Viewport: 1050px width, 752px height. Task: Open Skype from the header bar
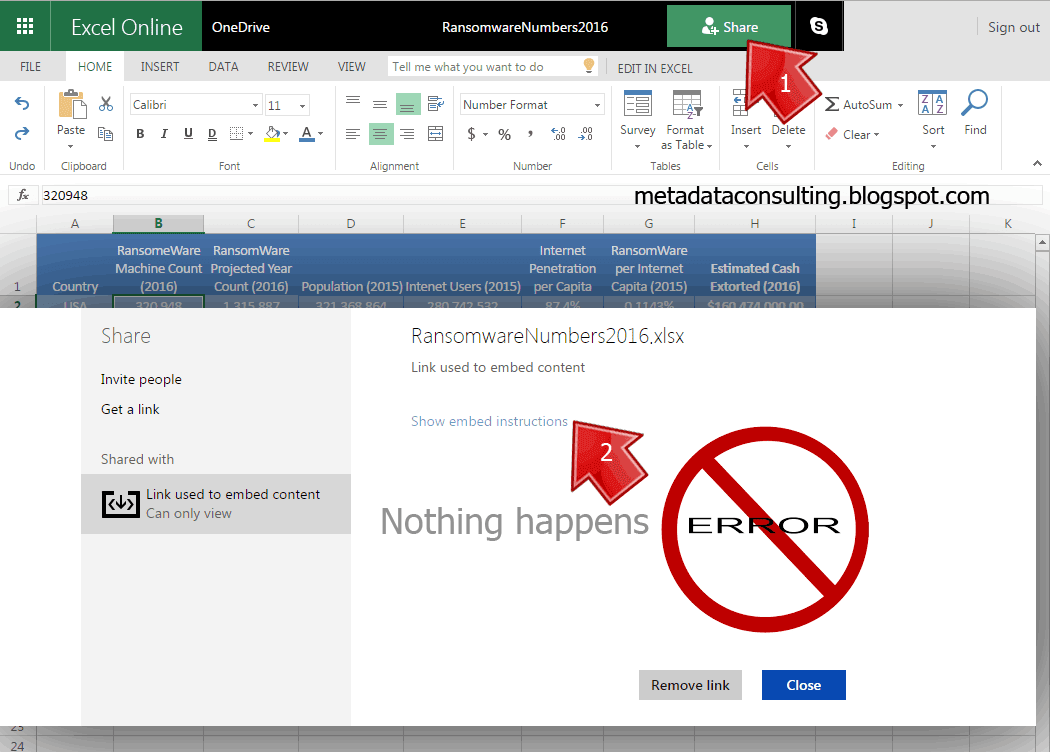818,26
